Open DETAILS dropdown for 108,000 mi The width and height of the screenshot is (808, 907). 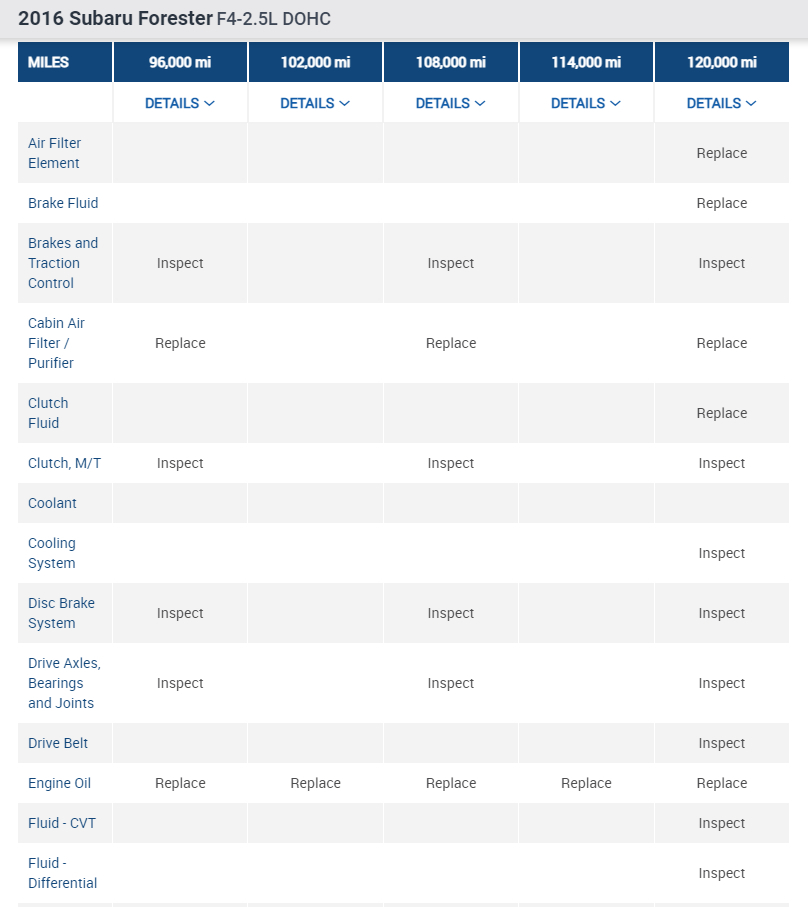[451, 103]
